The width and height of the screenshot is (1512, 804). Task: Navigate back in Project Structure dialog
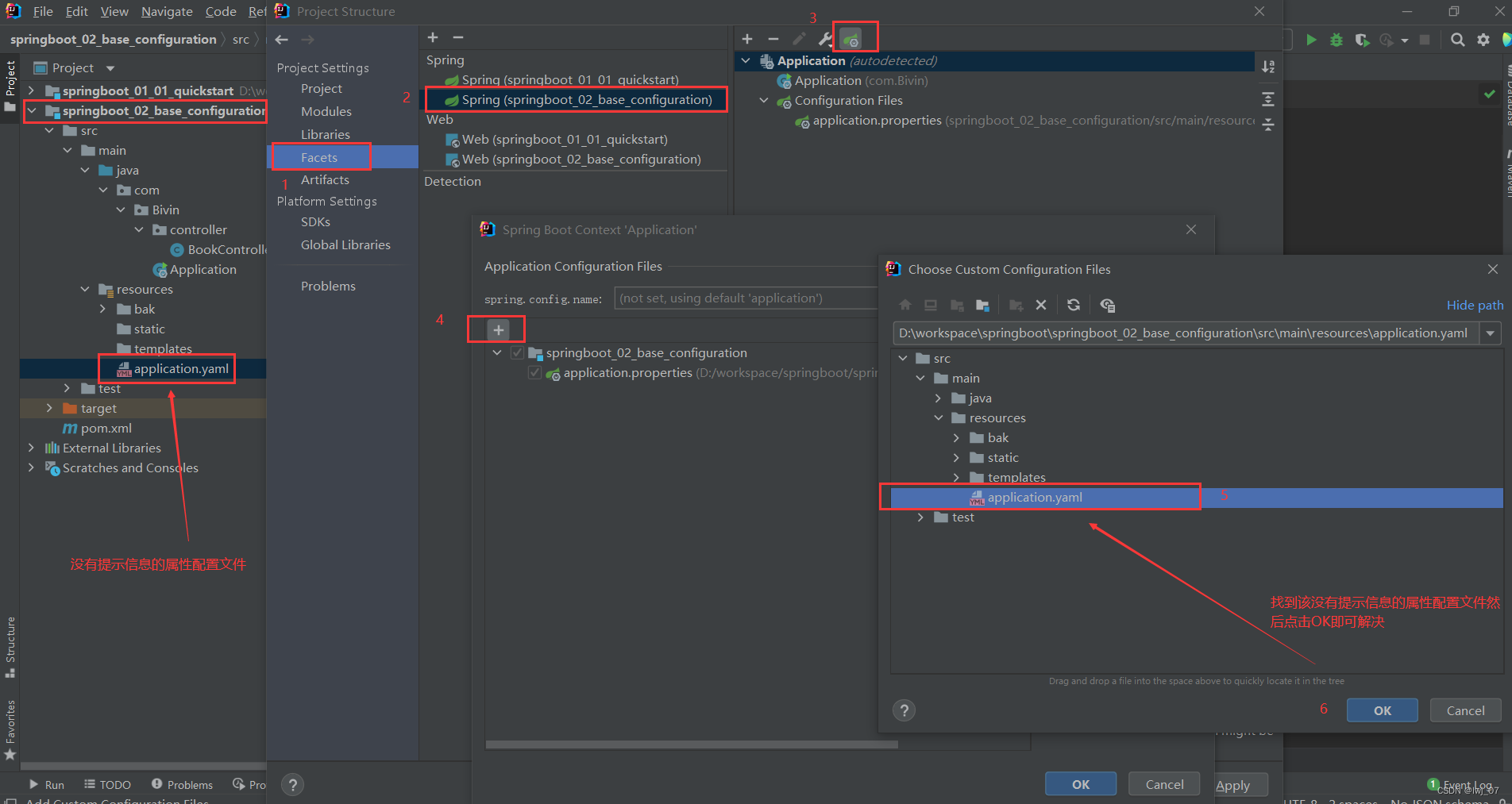click(282, 40)
